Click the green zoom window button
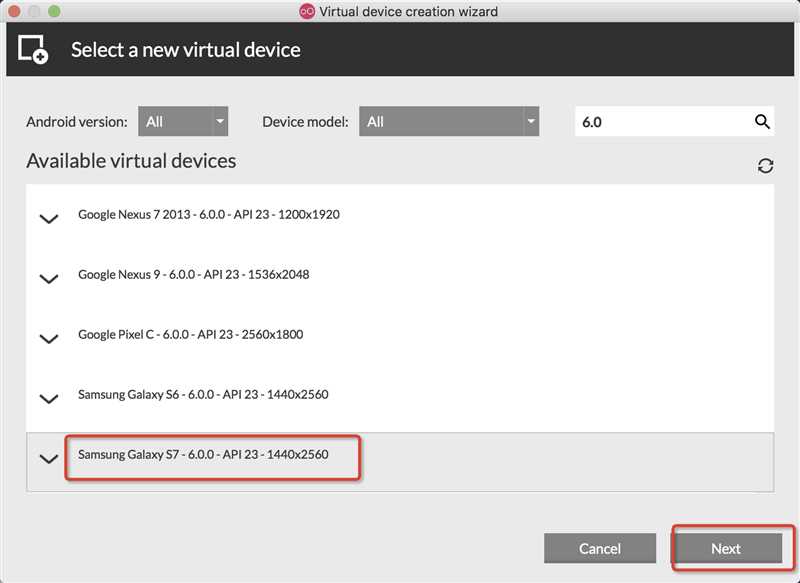 [54, 11]
